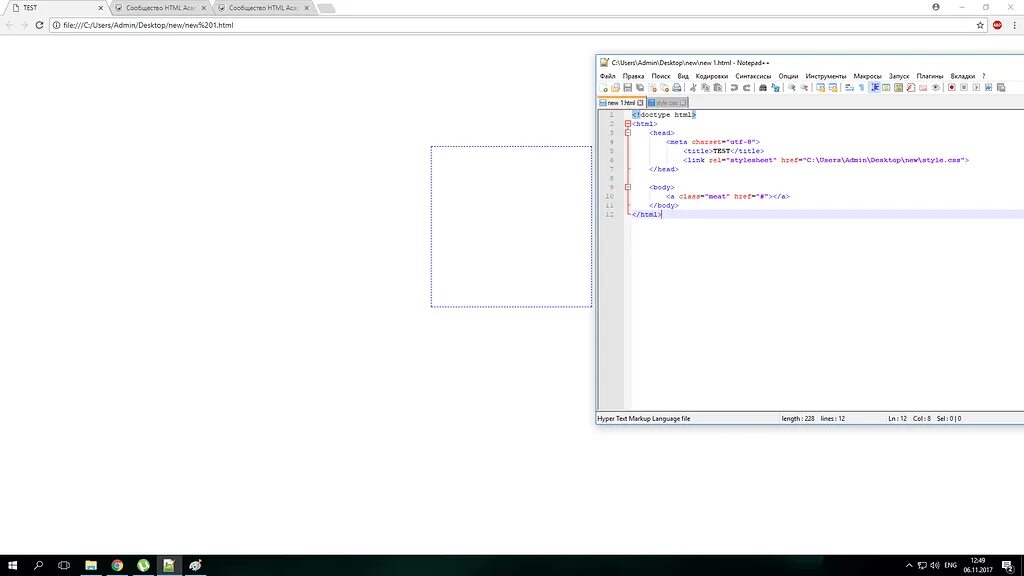The image size is (1024, 576).
Task: Click the uTorrent taskbar icon
Action: tap(143, 565)
